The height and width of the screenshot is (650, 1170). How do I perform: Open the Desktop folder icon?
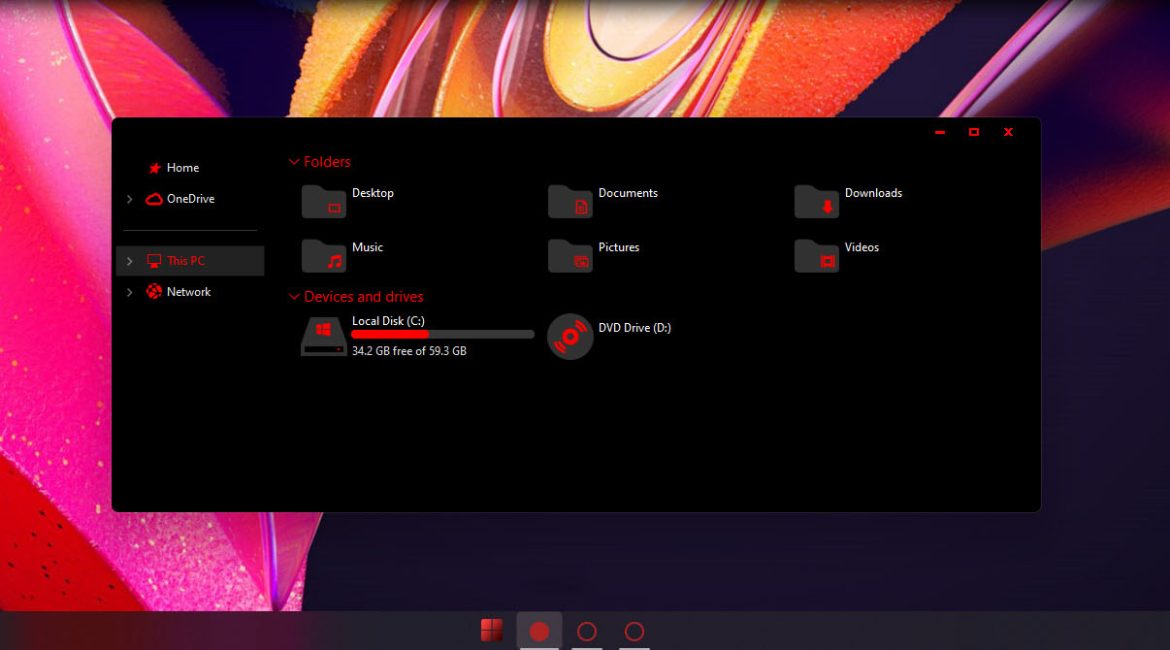point(323,201)
